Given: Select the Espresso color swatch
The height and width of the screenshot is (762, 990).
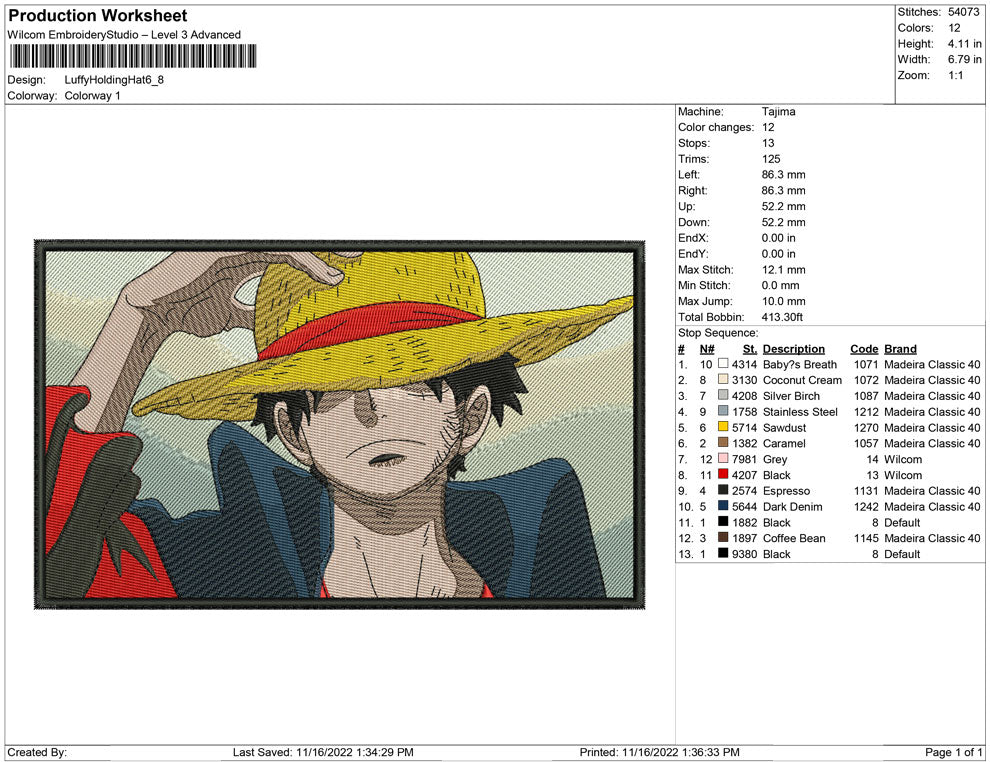Looking at the screenshot, I should (723, 490).
